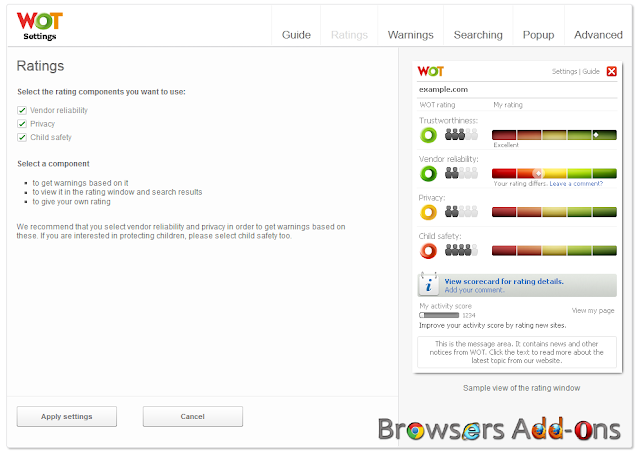Click 'Sample view of the rating window' caption
The width and height of the screenshot is (640, 455).
coord(522,388)
